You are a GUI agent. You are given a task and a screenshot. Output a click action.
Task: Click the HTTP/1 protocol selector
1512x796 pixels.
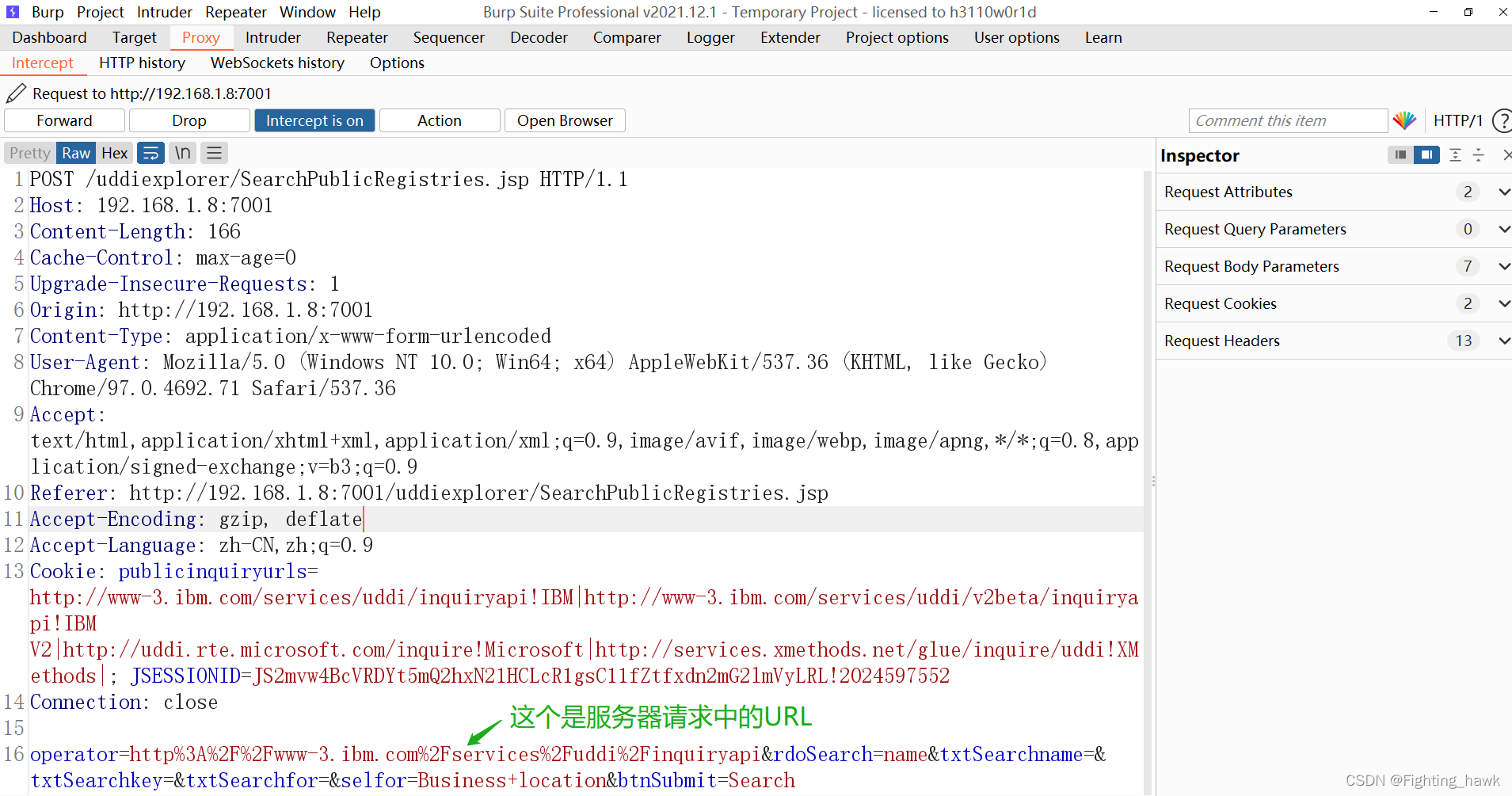click(1457, 120)
